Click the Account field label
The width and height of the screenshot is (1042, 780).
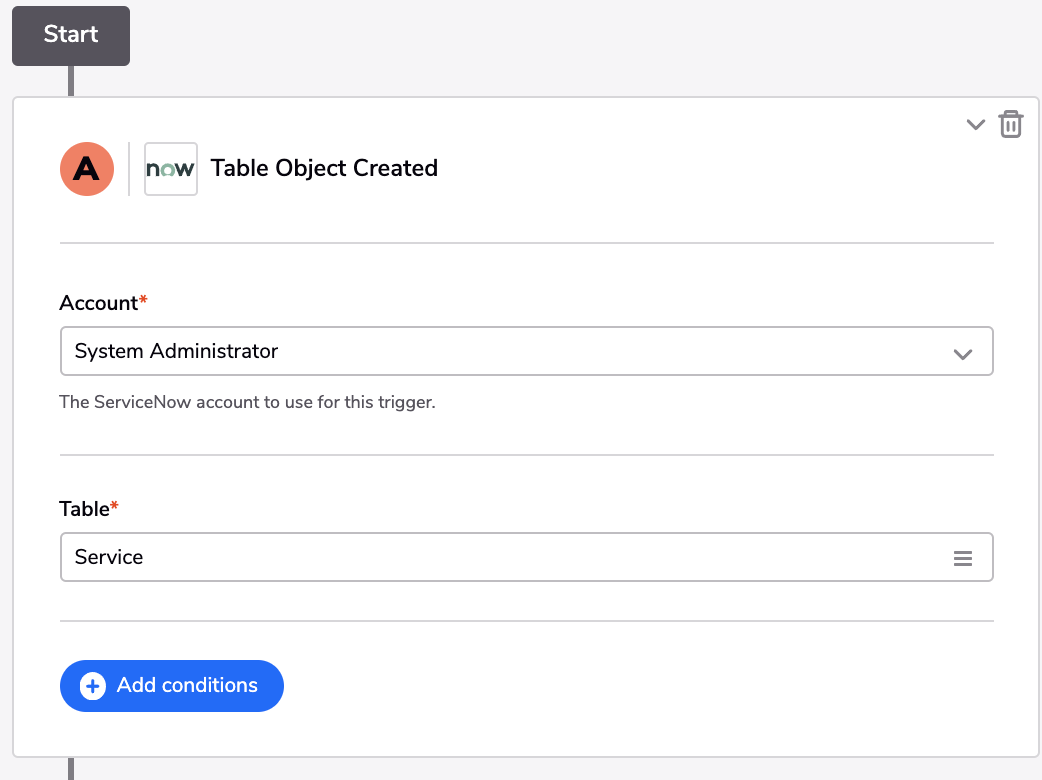click(98, 303)
